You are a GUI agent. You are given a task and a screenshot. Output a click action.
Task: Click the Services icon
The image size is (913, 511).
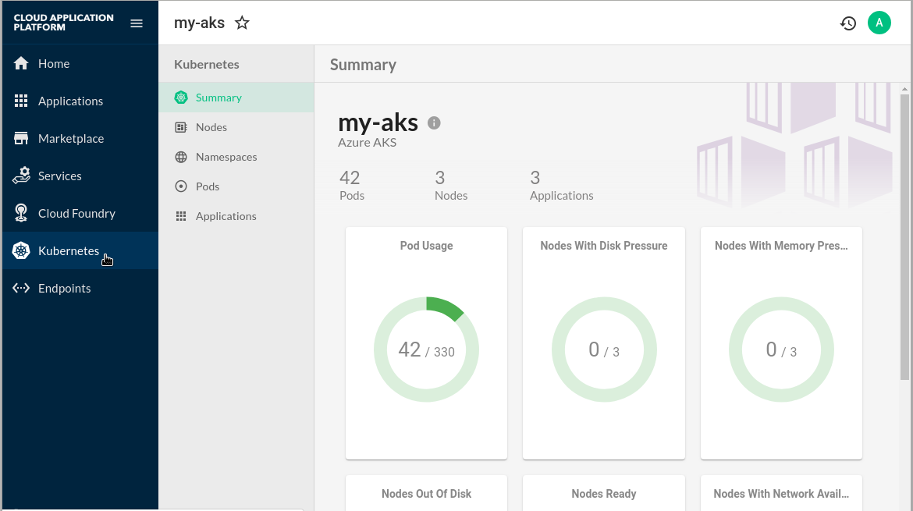(21, 176)
